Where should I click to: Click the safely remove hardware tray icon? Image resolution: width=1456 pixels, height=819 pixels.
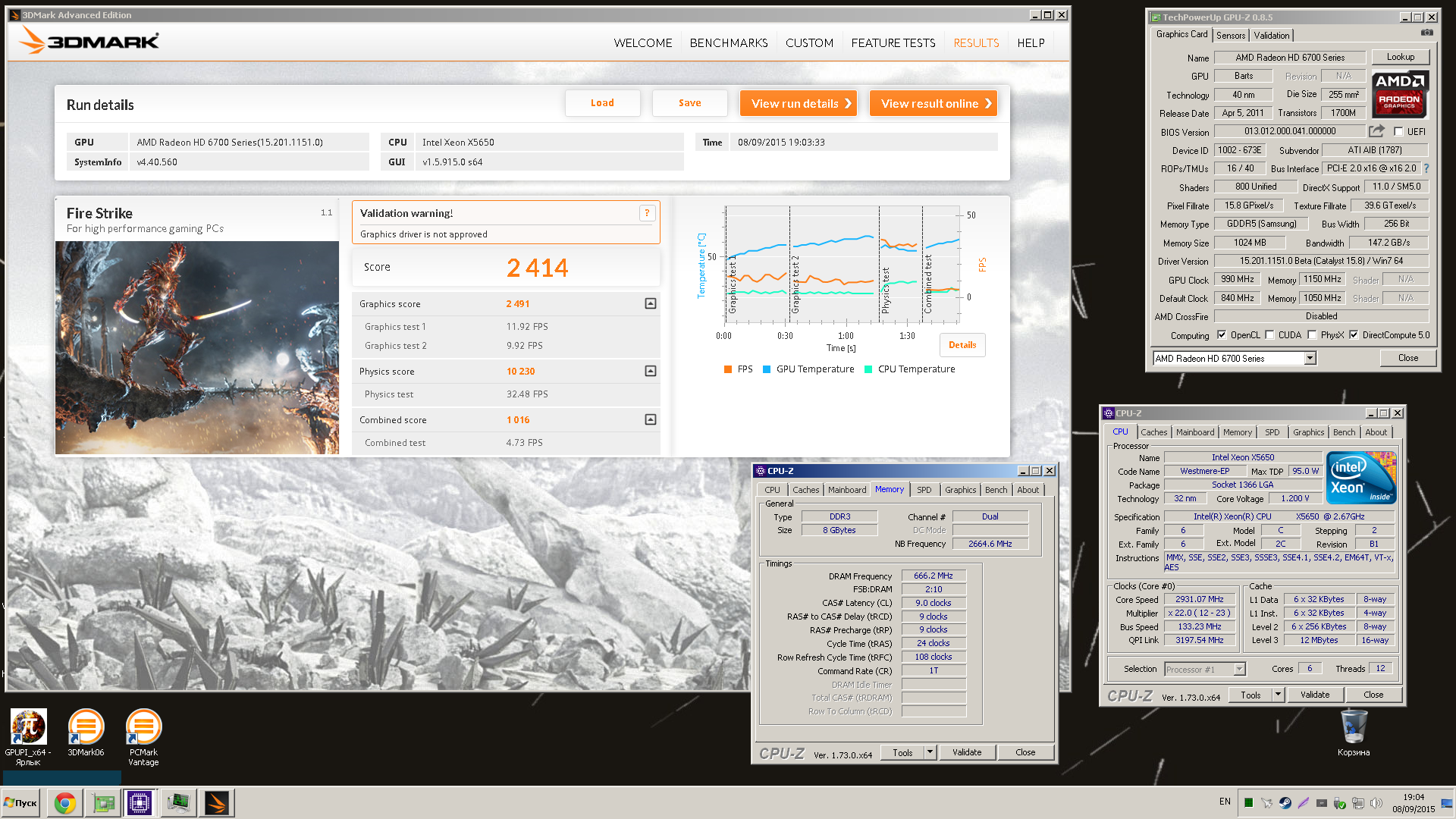pos(1340,802)
